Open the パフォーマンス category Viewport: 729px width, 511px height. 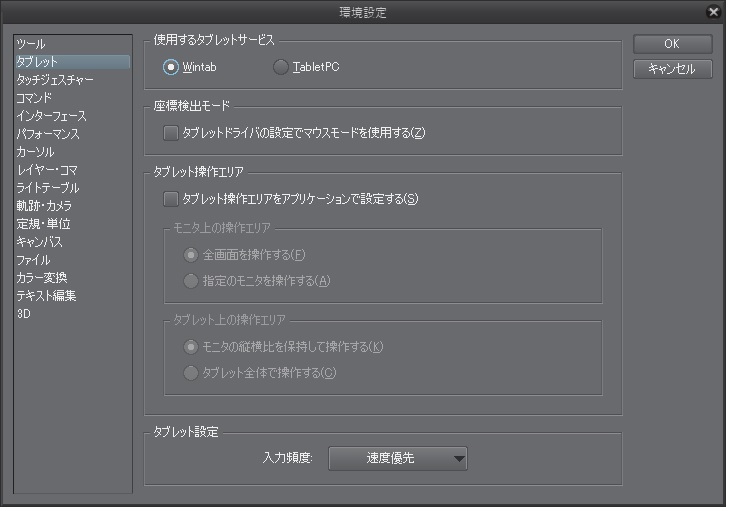click(73, 134)
